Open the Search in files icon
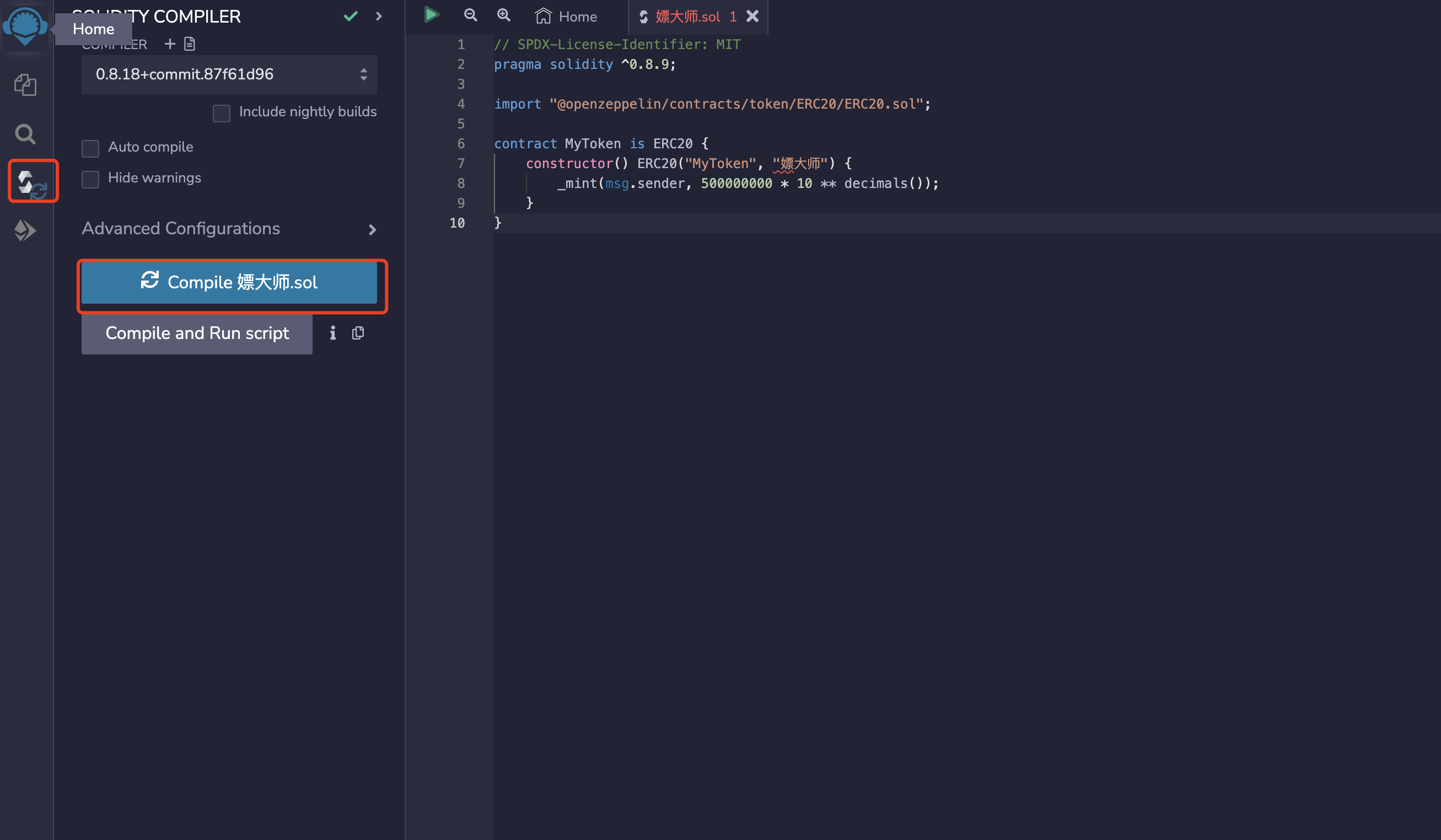 [x=25, y=134]
